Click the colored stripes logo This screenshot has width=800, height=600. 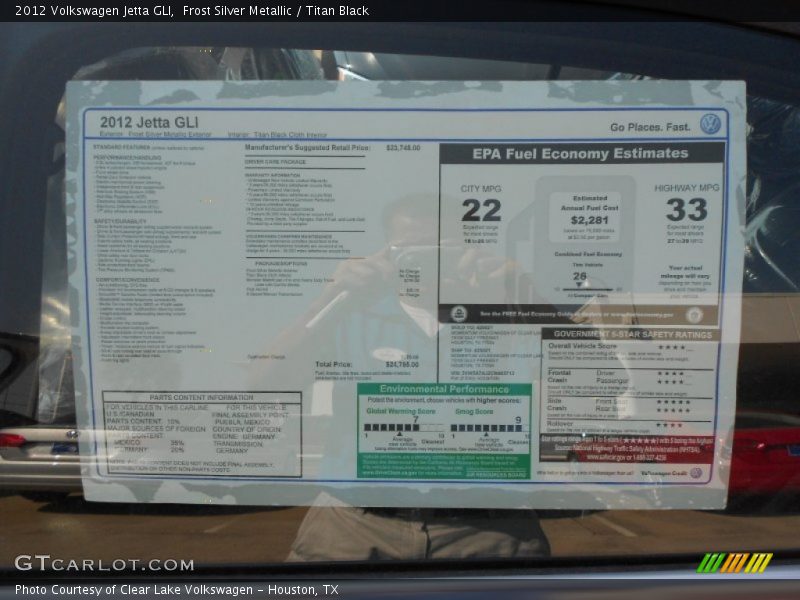click(x=735, y=563)
